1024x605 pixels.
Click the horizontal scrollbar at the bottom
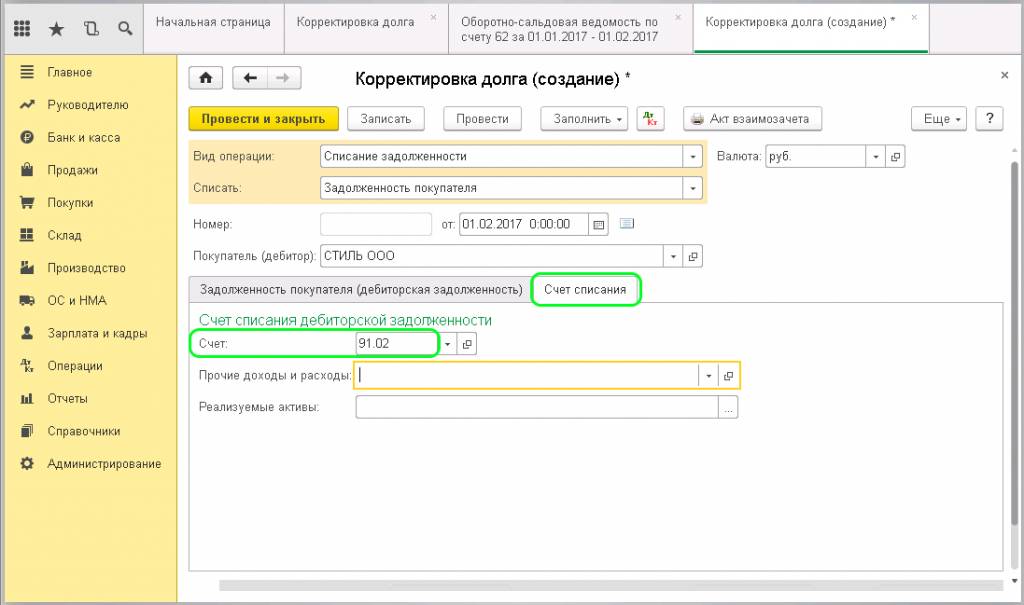(611, 585)
